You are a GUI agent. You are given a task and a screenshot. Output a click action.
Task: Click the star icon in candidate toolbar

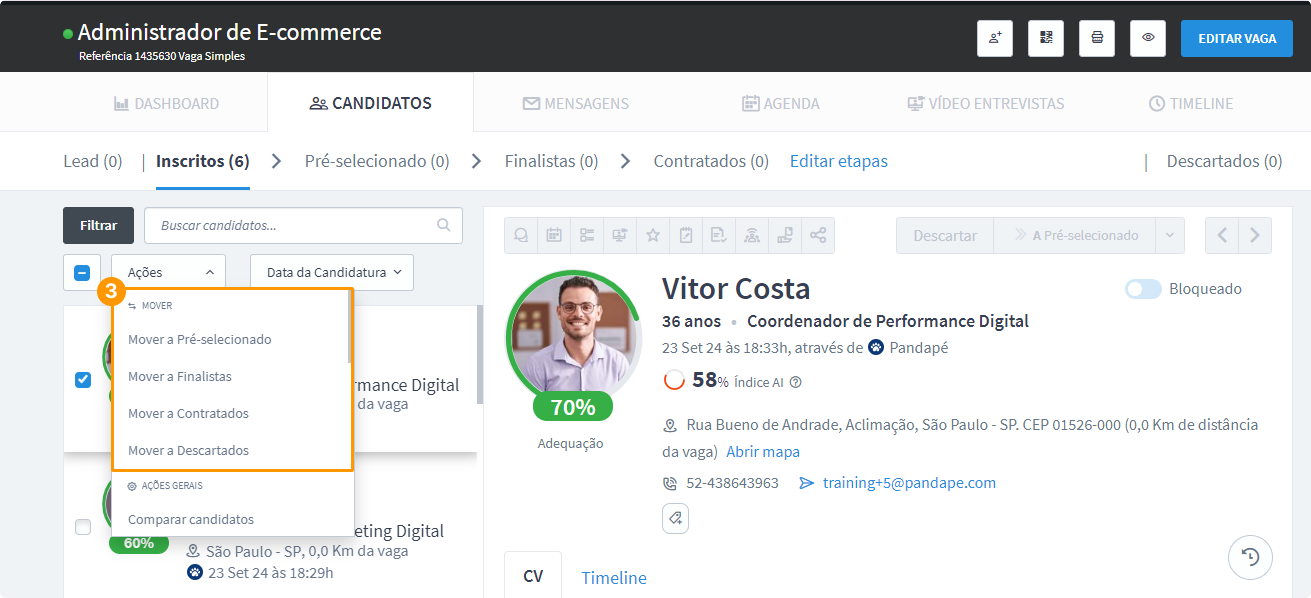pos(653,236)
